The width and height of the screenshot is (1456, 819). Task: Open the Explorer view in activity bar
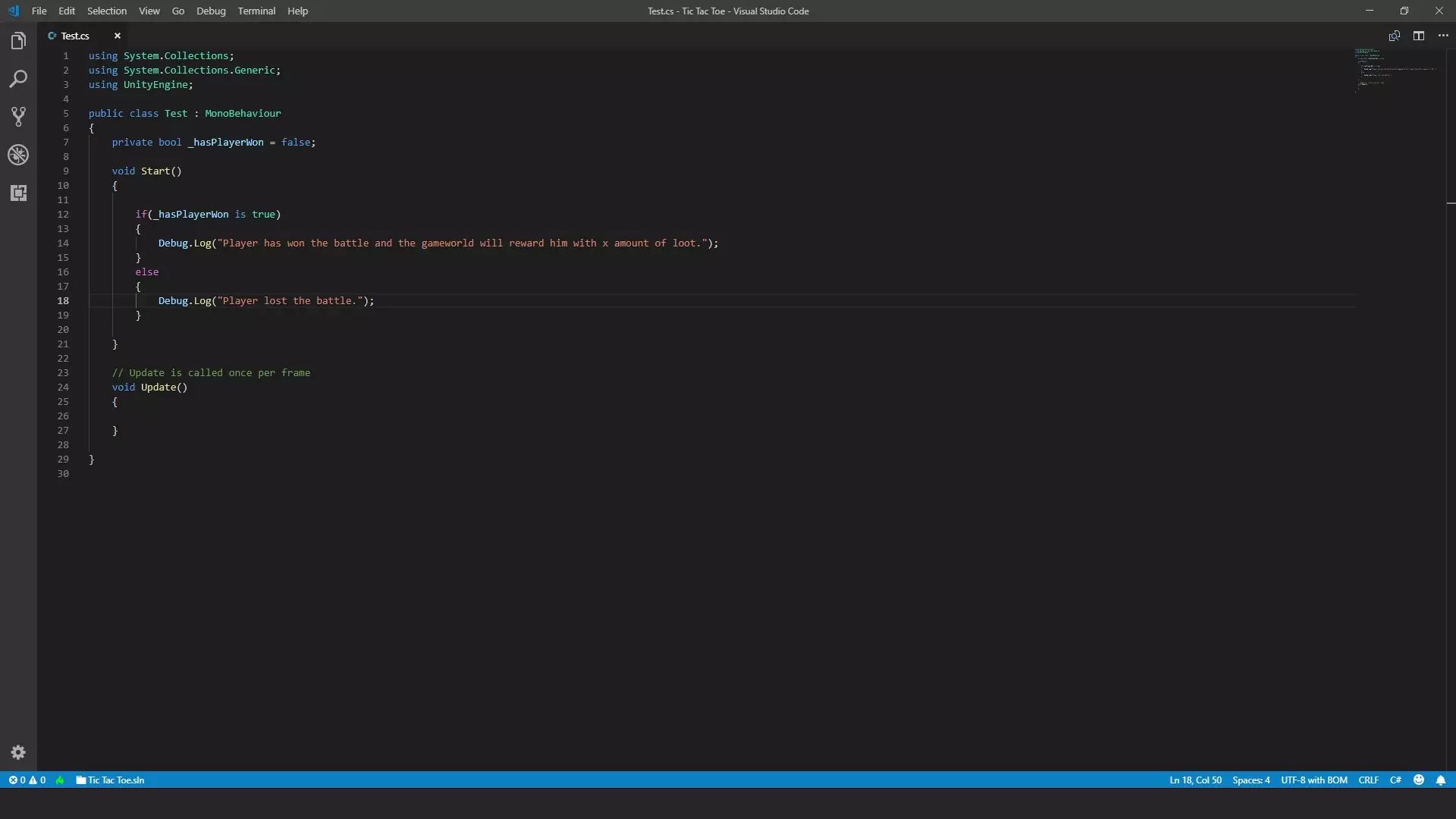pos(18,41)
